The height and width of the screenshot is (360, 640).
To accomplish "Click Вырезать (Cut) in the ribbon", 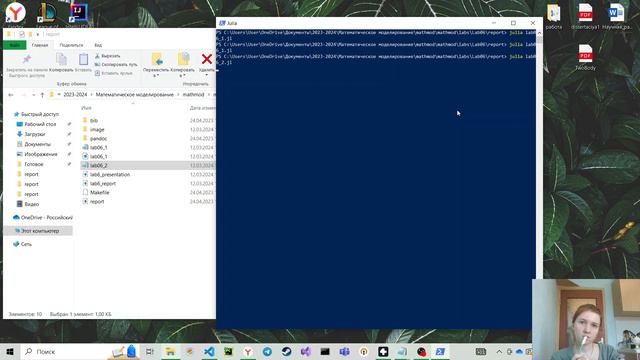I will click(x=107, y=56).
